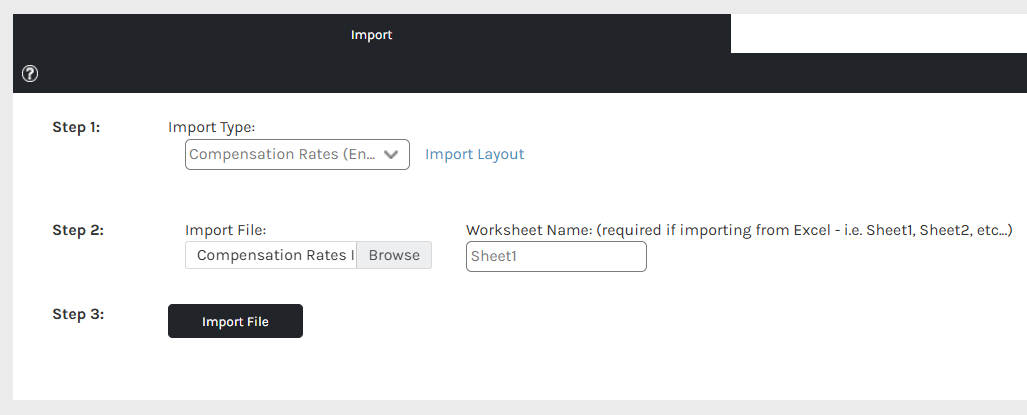1027x415 pixels.
Task: Click the Browse button for import file
Action: coord(394,255)
